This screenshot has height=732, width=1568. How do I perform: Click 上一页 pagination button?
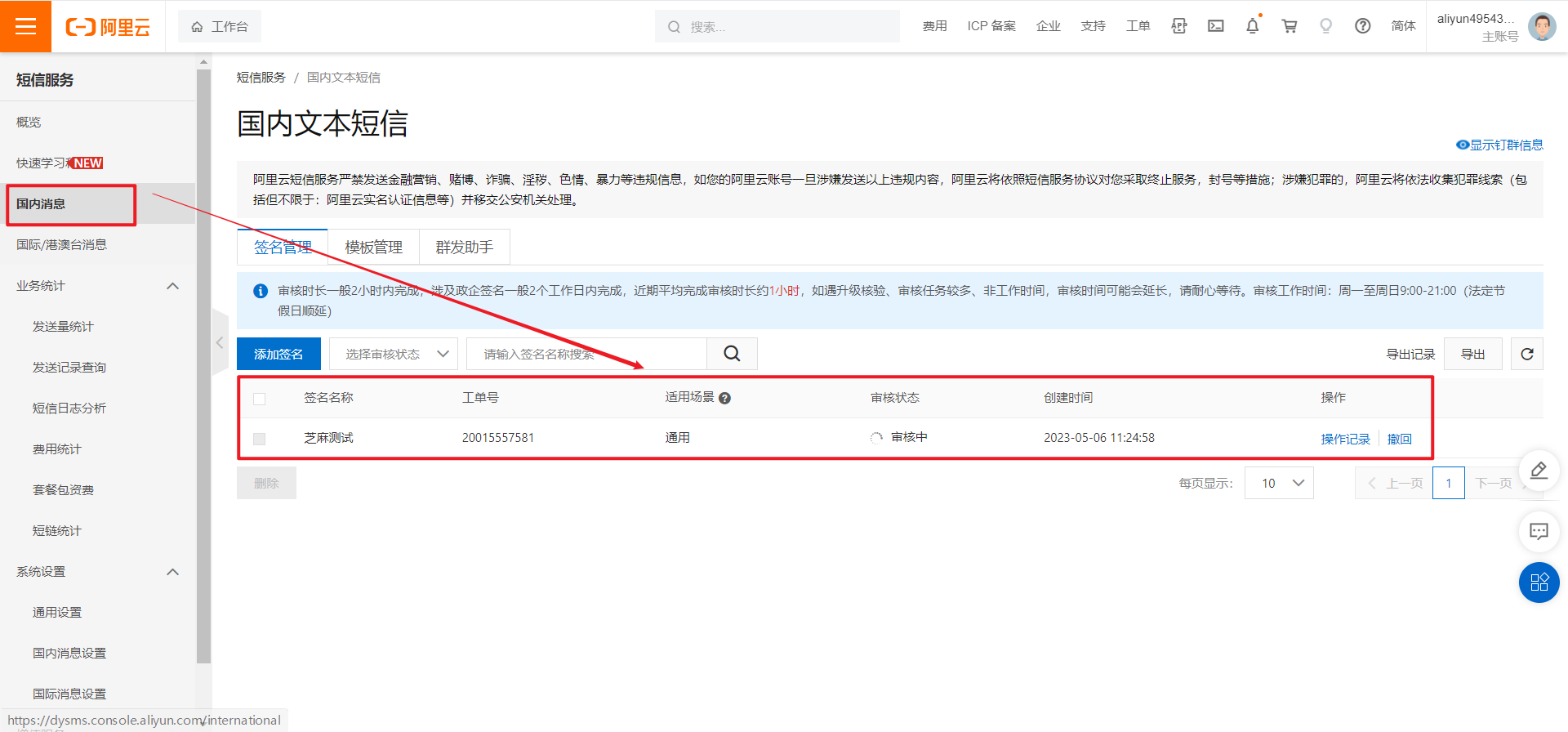(1394, 483)
